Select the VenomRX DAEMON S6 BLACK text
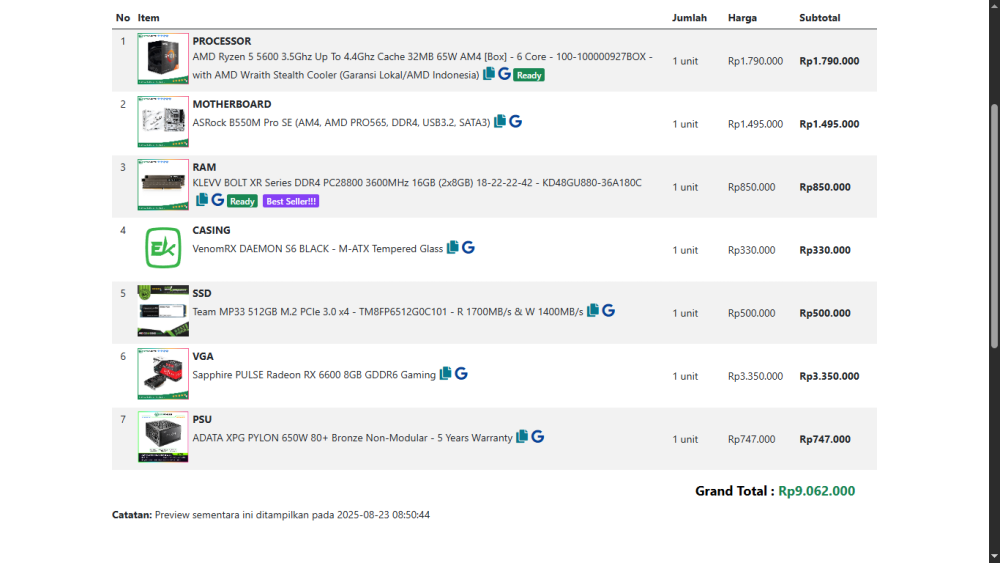 tap(318, 249)
